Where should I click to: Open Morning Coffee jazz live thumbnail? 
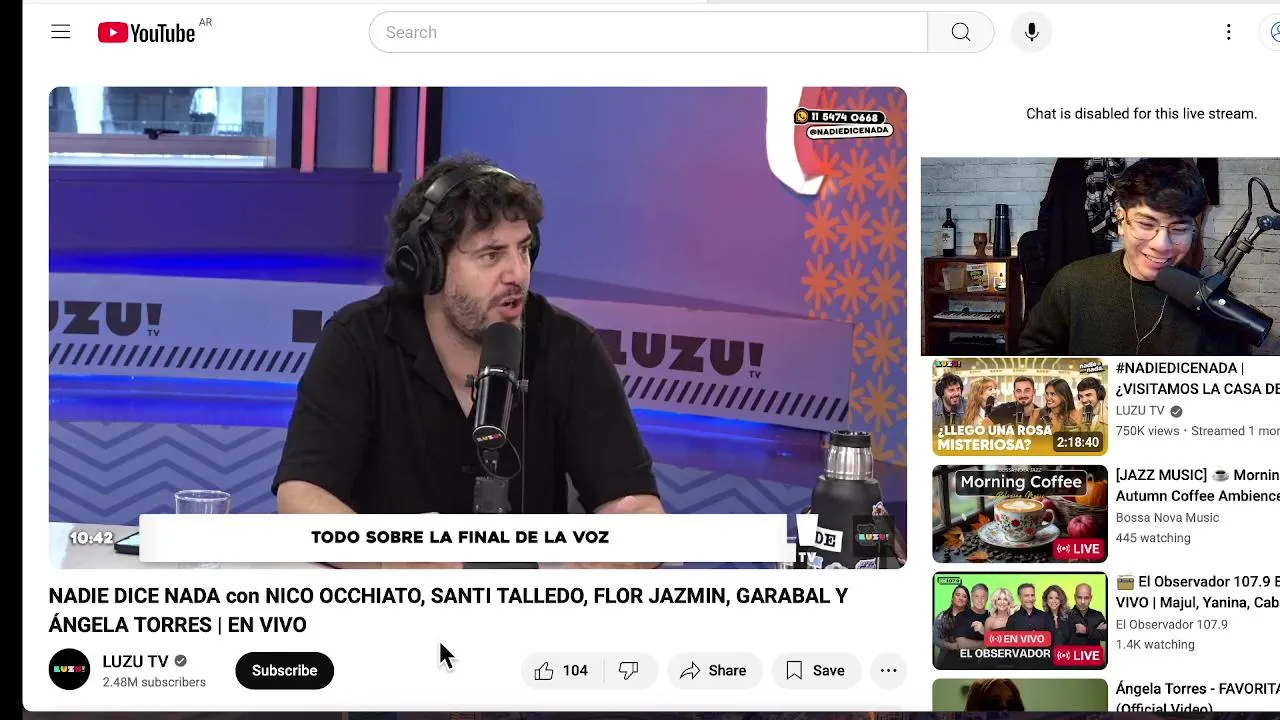1020,514
